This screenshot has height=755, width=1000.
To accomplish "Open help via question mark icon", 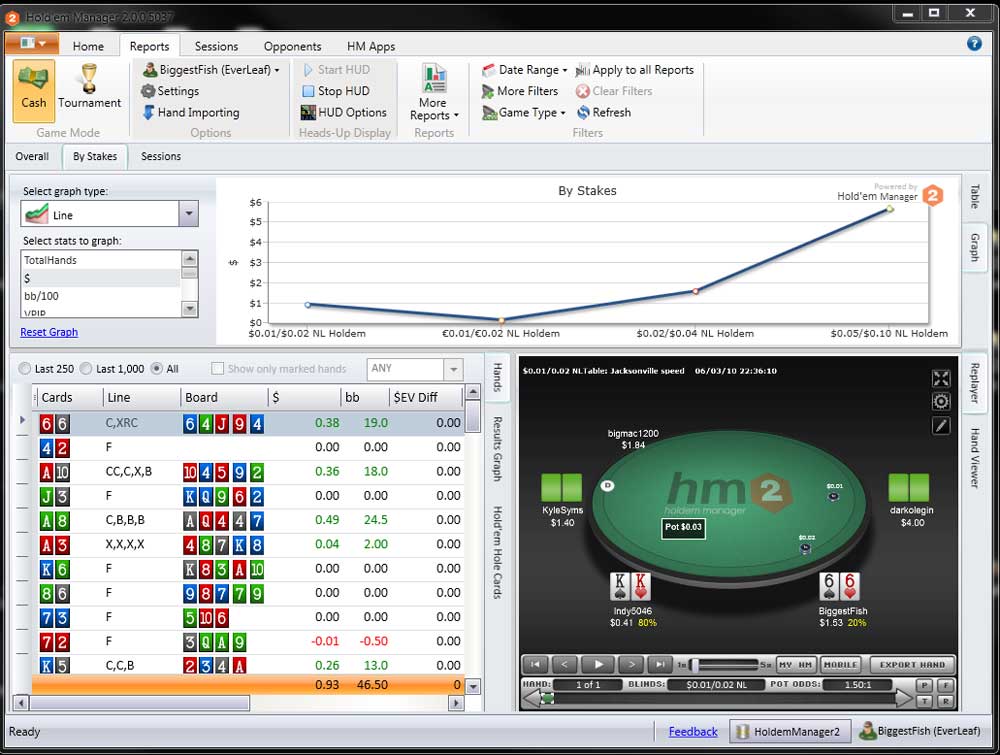I will pyautogui.click(x=974, y=43).
